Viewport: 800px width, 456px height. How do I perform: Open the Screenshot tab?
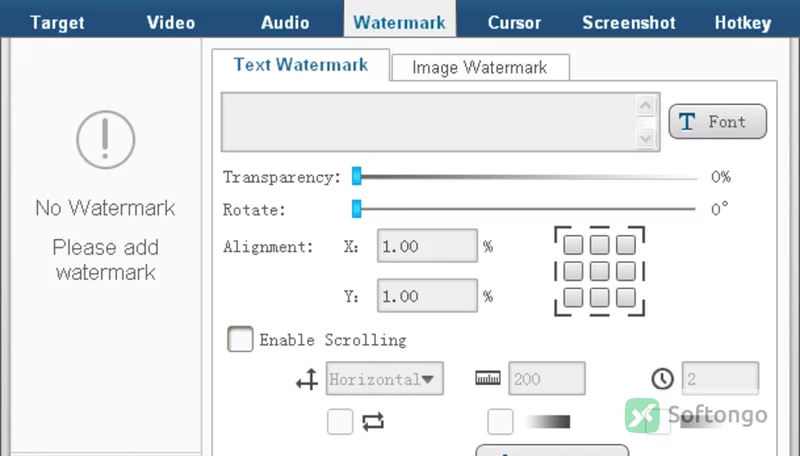629,22
